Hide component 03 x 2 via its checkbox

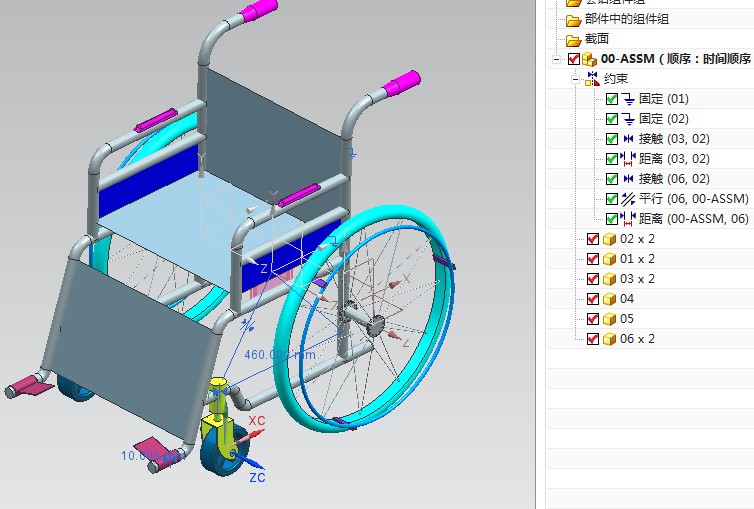593,279
